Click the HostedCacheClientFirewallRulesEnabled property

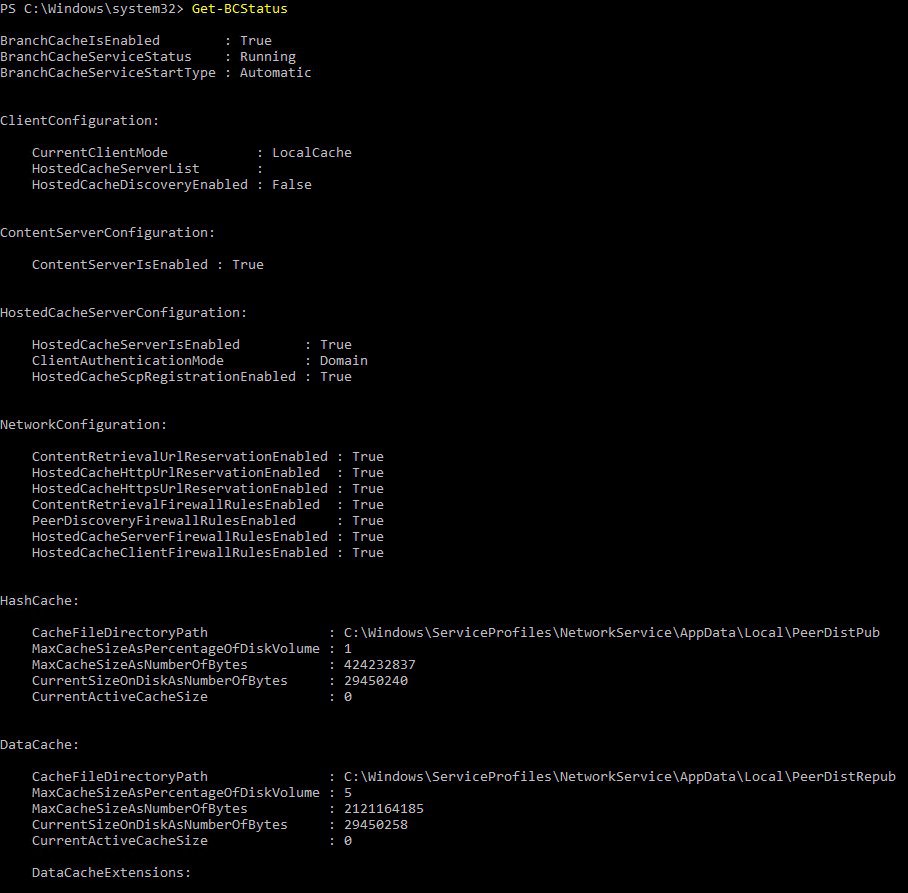[x=180, y=552]
